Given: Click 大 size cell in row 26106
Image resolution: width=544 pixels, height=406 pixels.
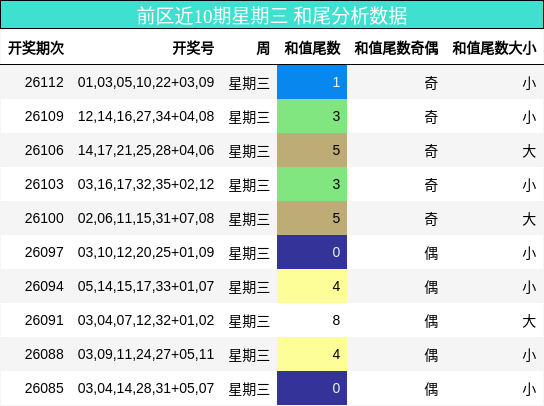Looking at the screenshot, I should (529, 151).
